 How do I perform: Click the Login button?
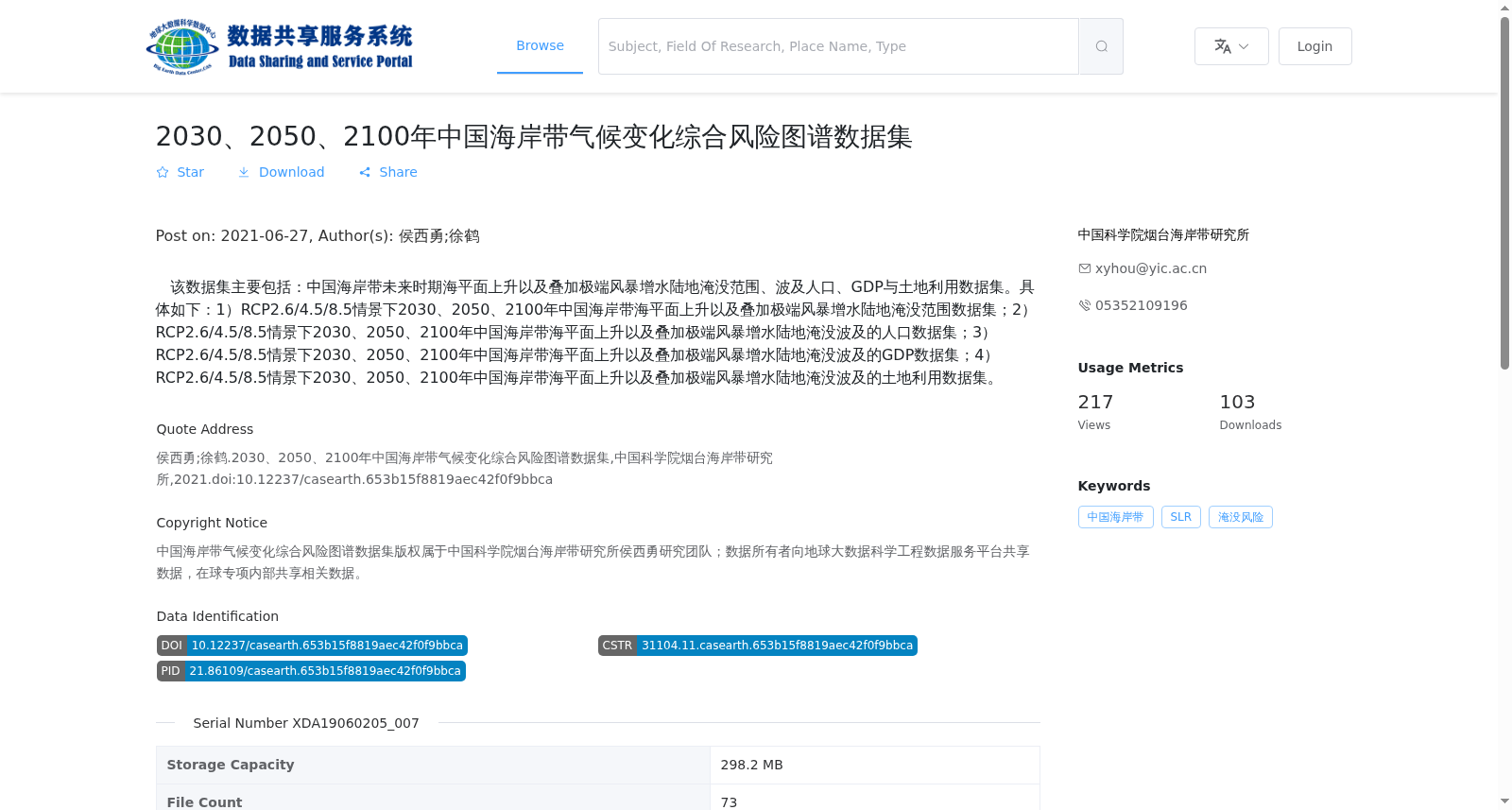tap(1314, 46)
